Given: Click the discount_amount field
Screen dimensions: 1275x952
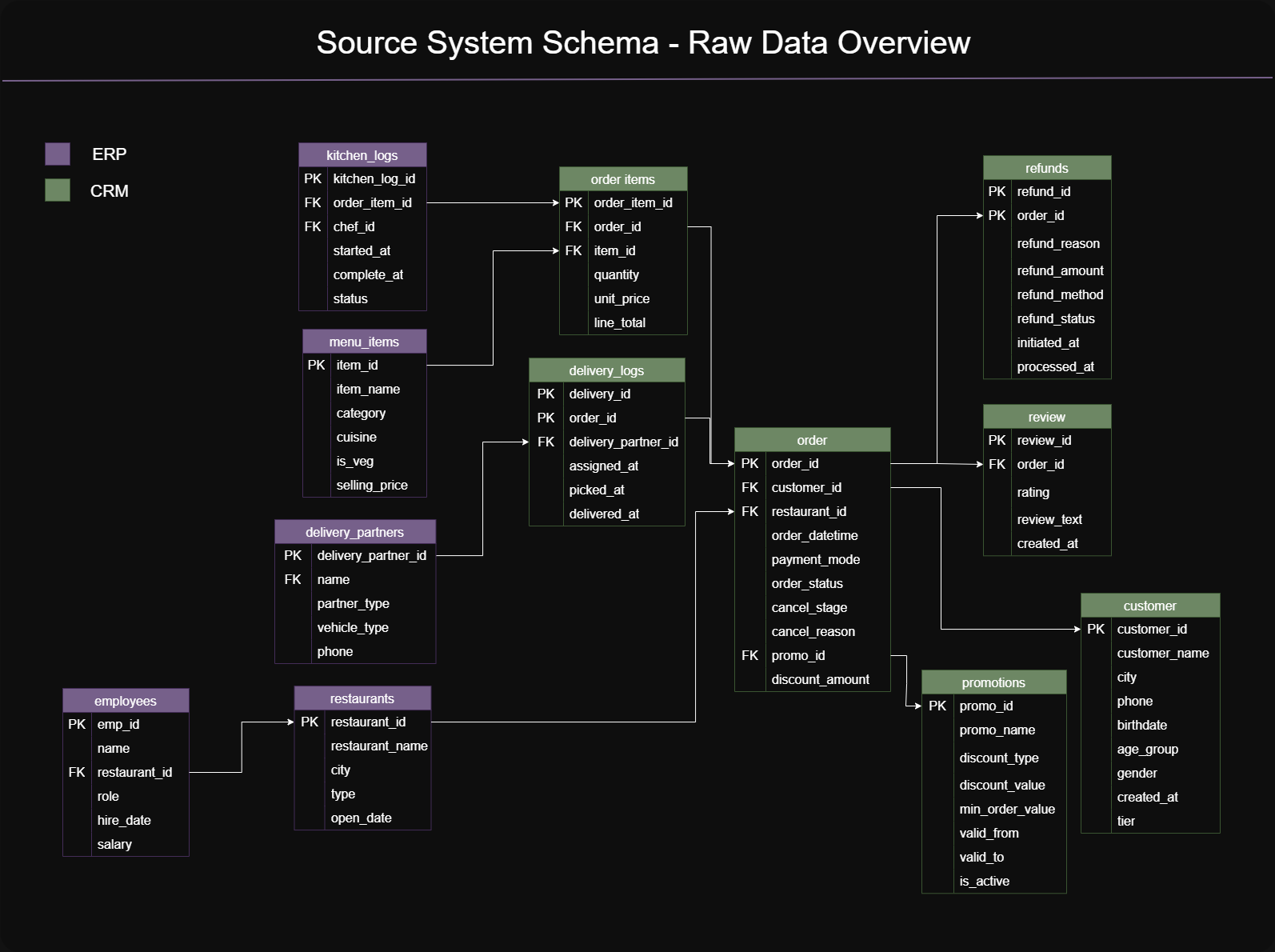Looking at the screenshot, I should tap(821, 679).
